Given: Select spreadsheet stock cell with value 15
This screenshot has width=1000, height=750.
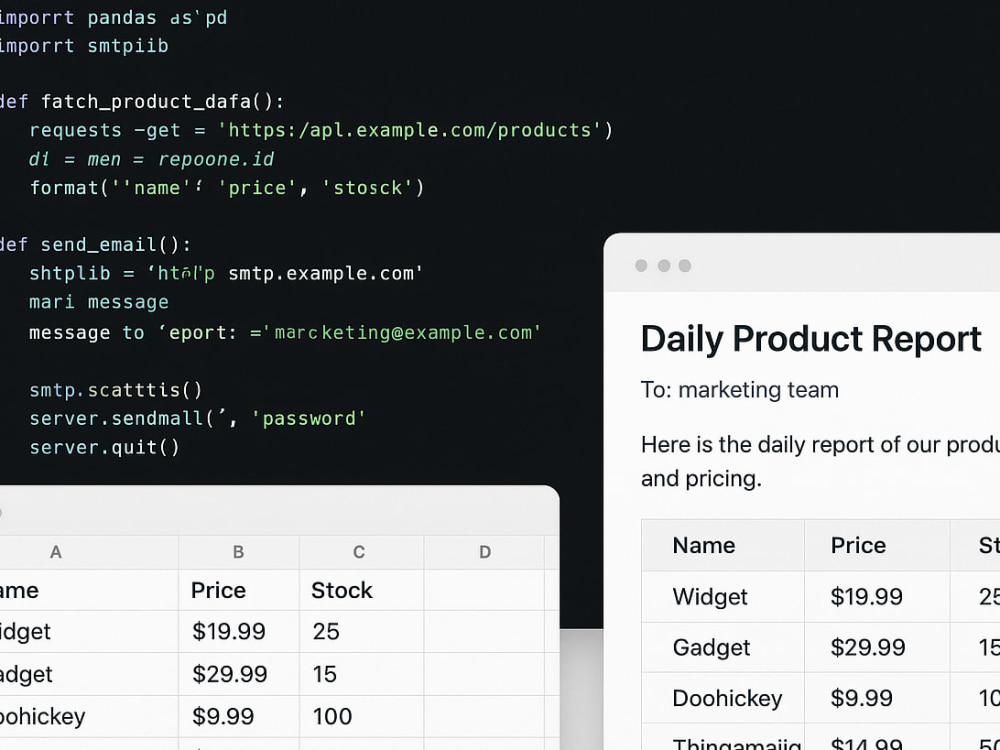Looking at the screenshot, I should point(361,674).
